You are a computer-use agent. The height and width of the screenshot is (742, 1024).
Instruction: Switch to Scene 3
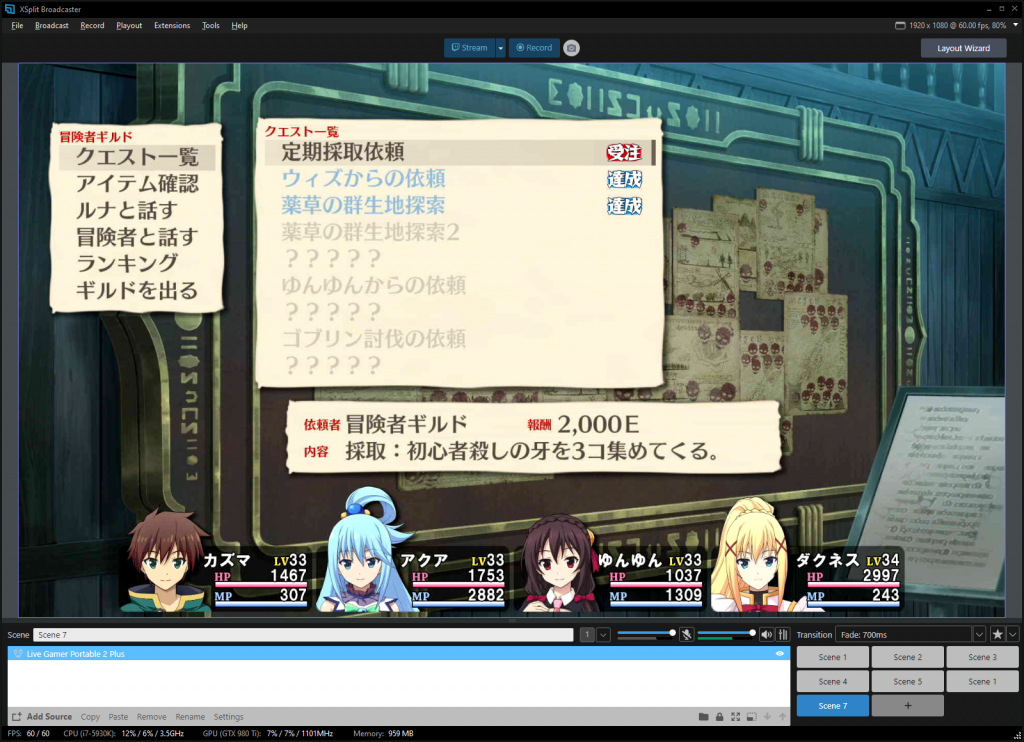tap(982, 657)
